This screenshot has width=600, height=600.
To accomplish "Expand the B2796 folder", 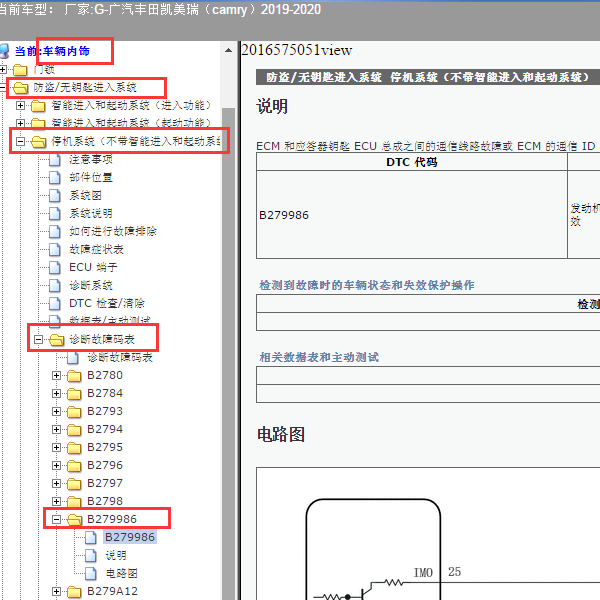I will click(x=56, y=465).
